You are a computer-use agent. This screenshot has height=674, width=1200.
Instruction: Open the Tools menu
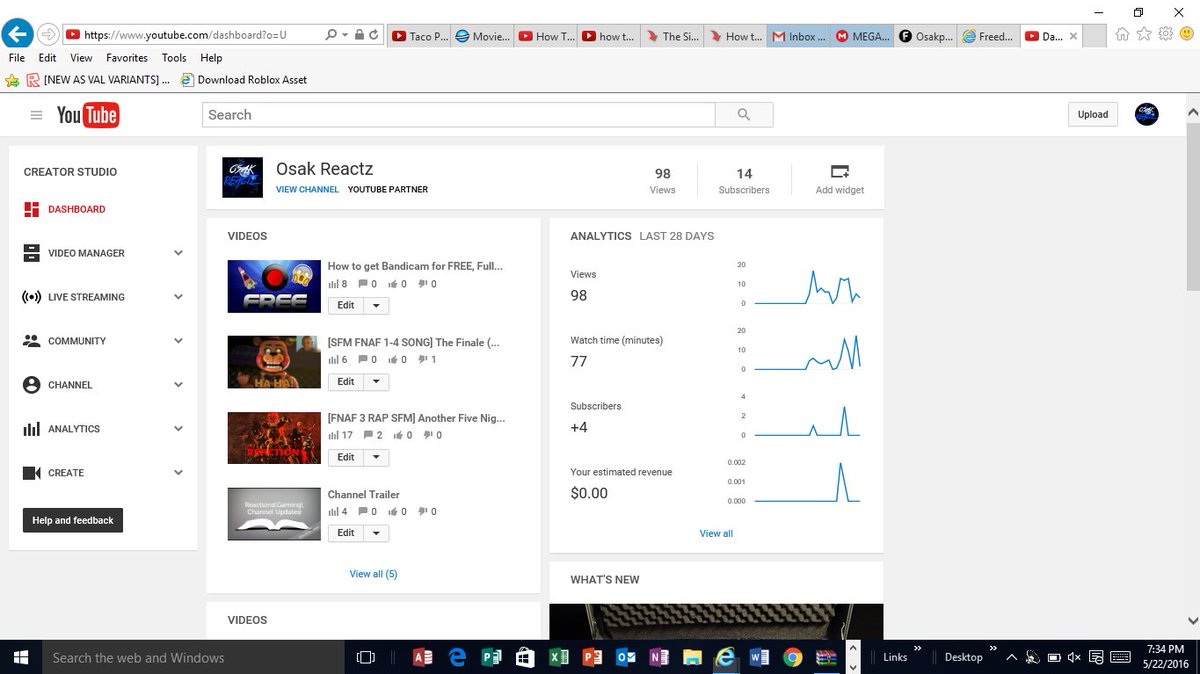[174, 58]
